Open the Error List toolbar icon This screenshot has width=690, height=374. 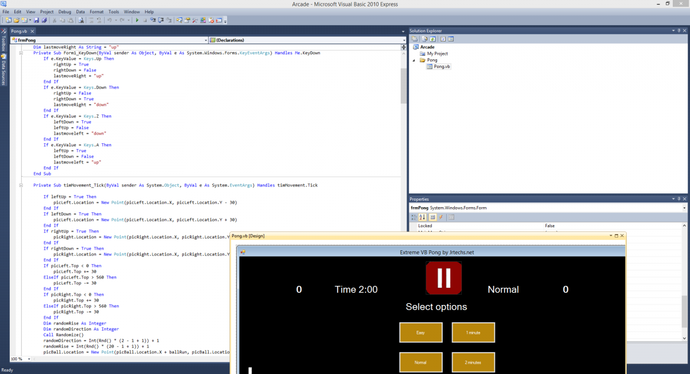click(x=211, y=20)
